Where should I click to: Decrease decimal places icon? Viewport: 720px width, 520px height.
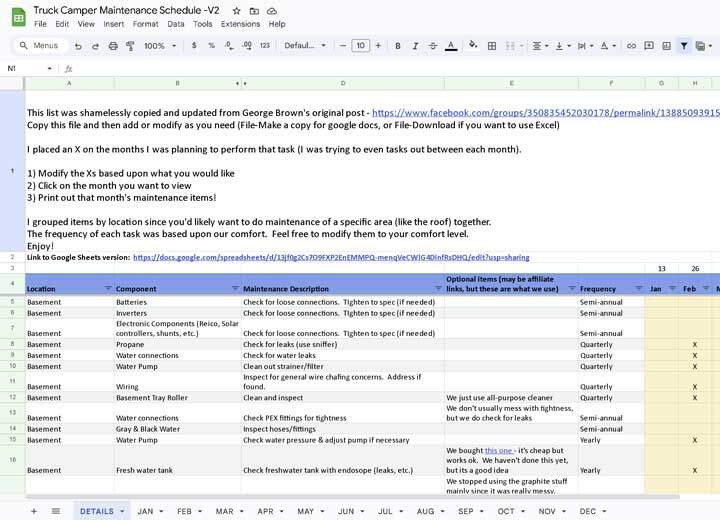(x=229, y=45)
